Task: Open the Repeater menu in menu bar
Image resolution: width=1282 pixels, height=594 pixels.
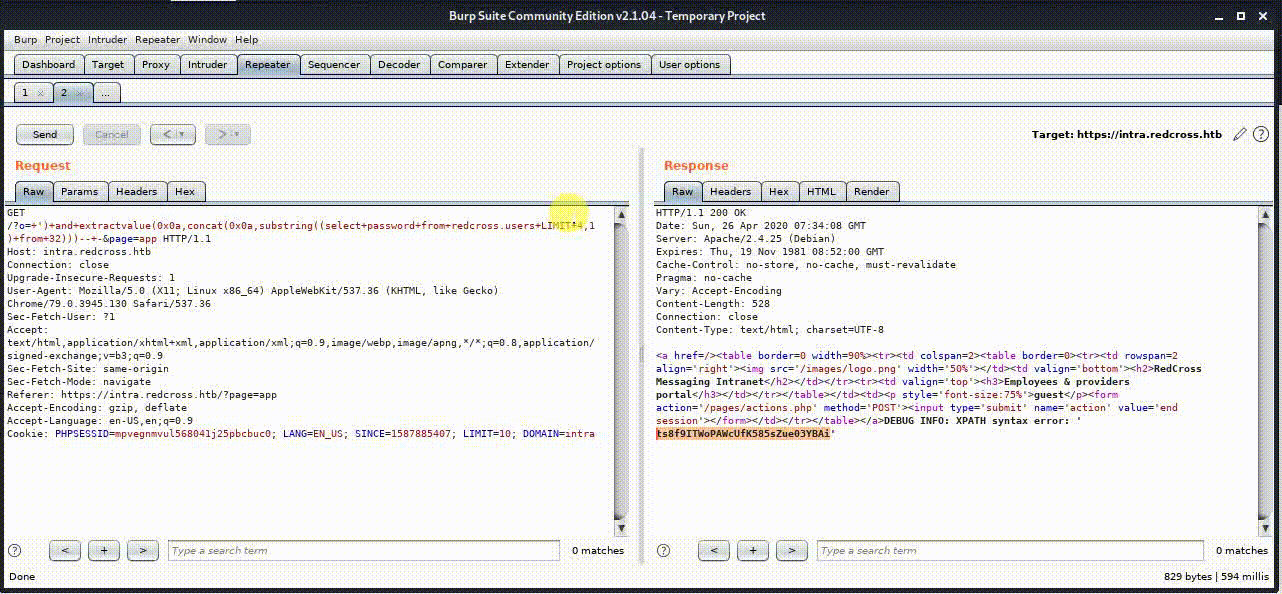Action: coord(157,40)
